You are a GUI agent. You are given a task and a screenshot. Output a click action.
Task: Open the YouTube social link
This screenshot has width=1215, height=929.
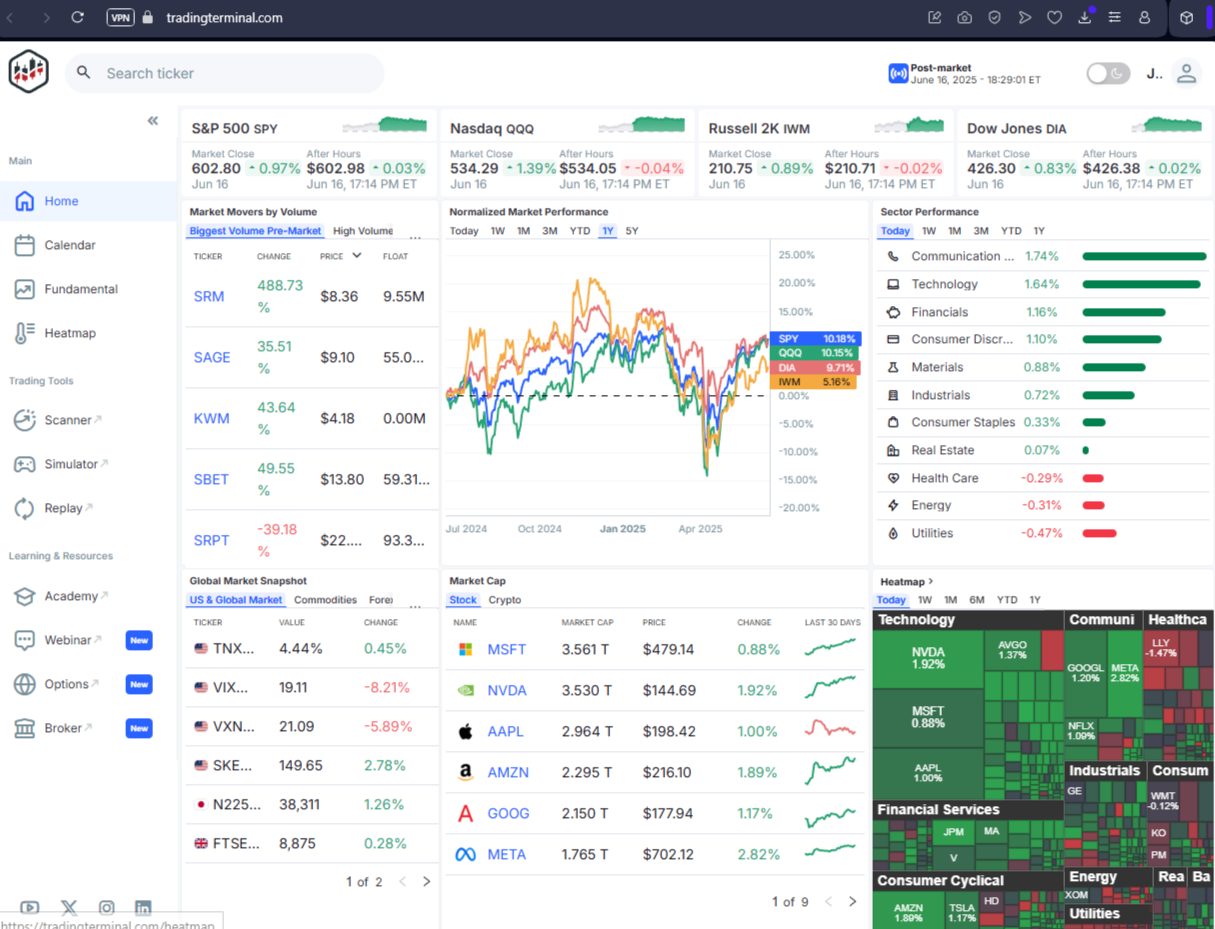[x=30, y=908]
